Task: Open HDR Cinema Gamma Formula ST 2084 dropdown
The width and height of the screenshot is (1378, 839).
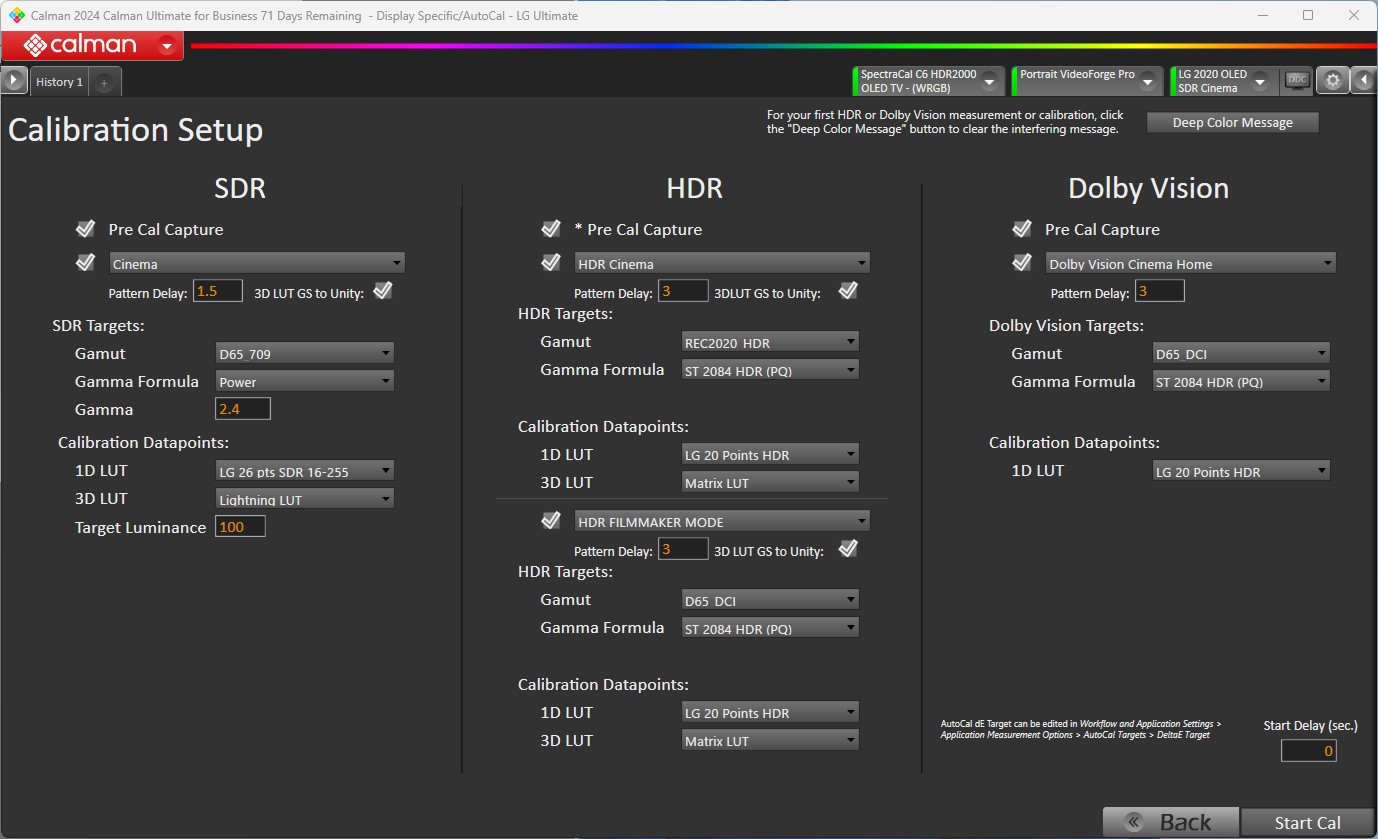Action: 770,370
